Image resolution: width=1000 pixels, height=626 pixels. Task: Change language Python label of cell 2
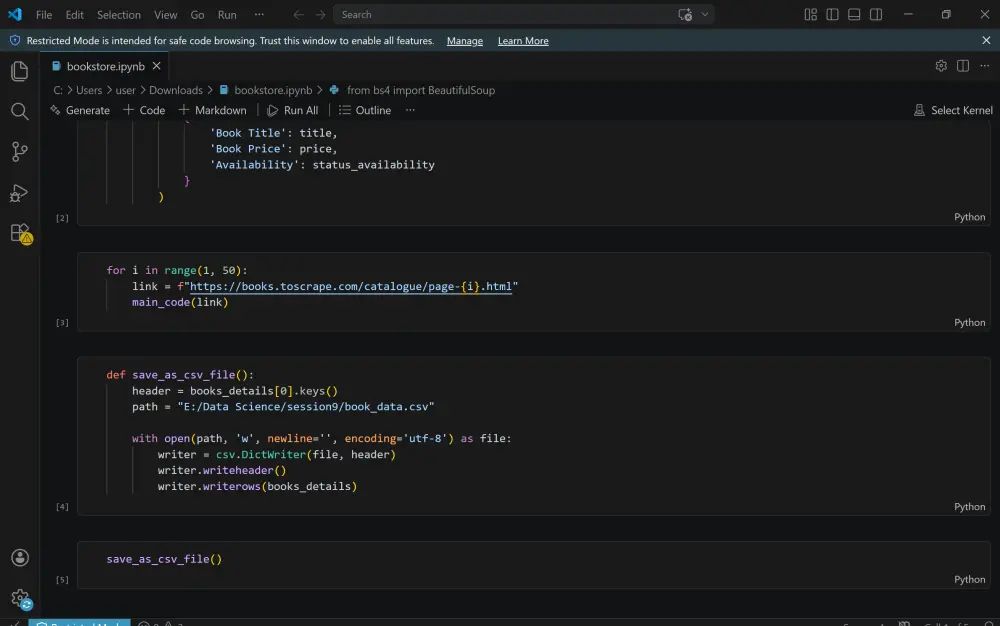pos(969,217)
